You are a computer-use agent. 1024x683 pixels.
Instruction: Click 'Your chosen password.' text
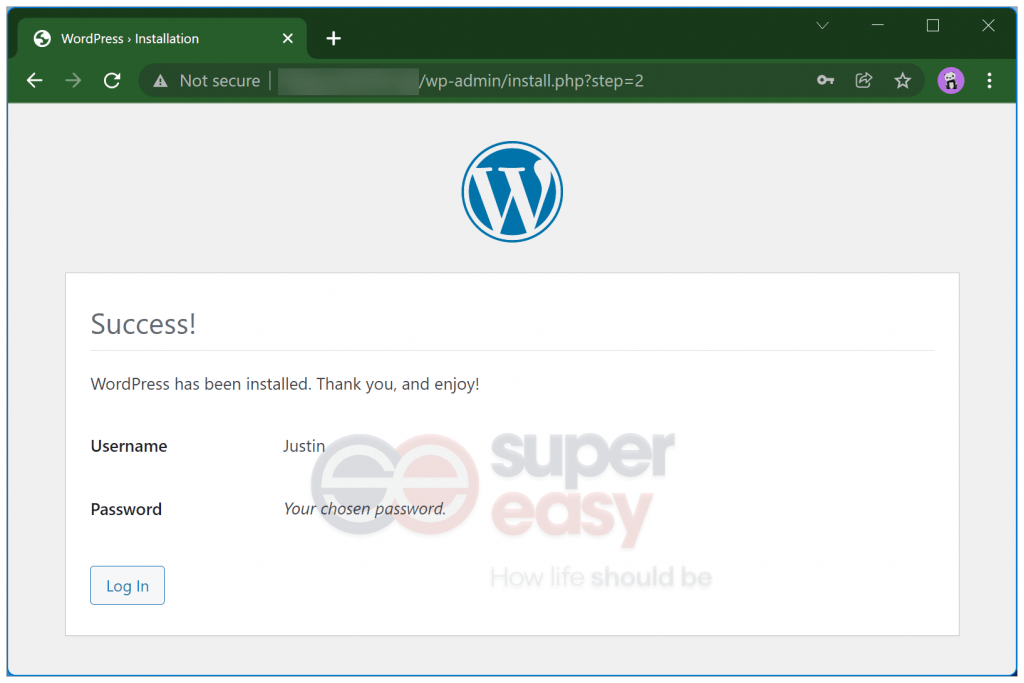coord(364,509)
